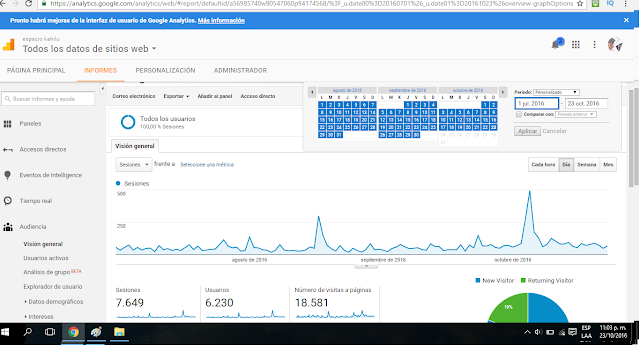Open Eventos de Intelligence section
Viewport: 640px width, 360px height.
point(51,175)
